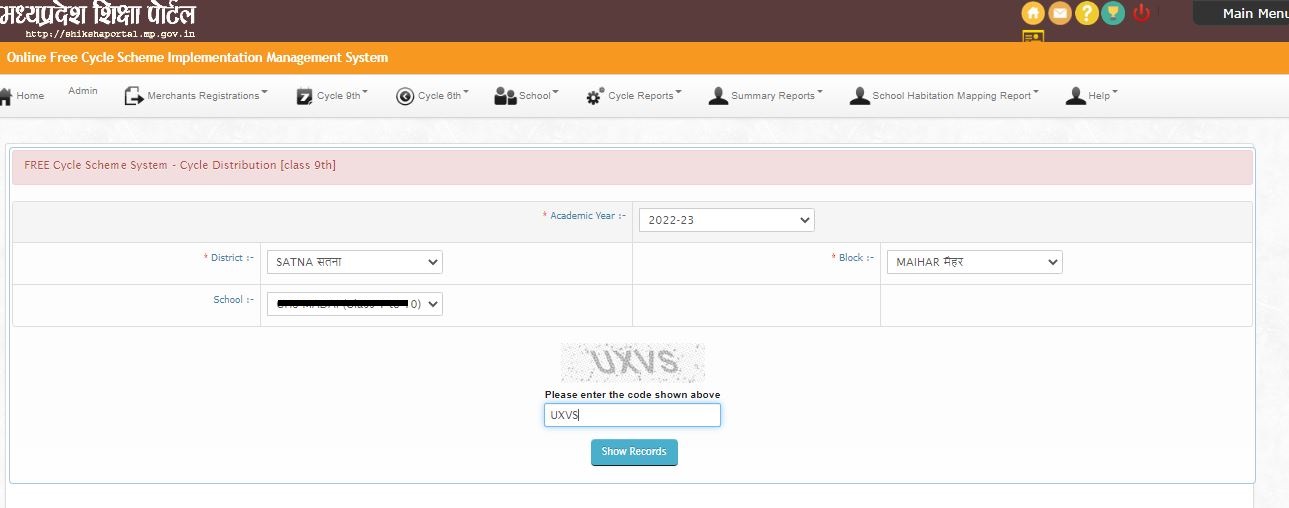Click the captcha code input field

coord(632,415)
